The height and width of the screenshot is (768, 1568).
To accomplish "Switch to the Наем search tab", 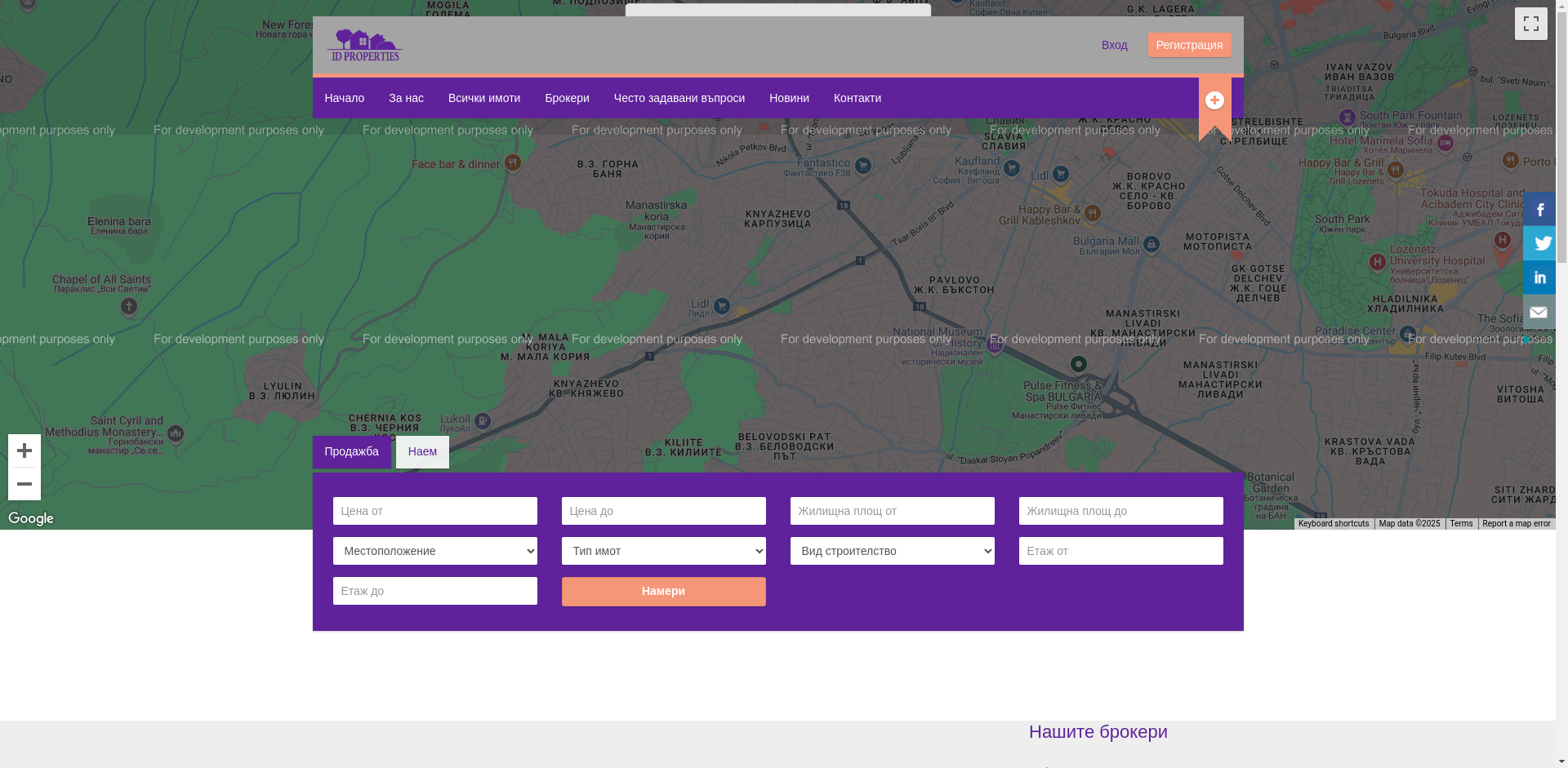I will point(422,452).
